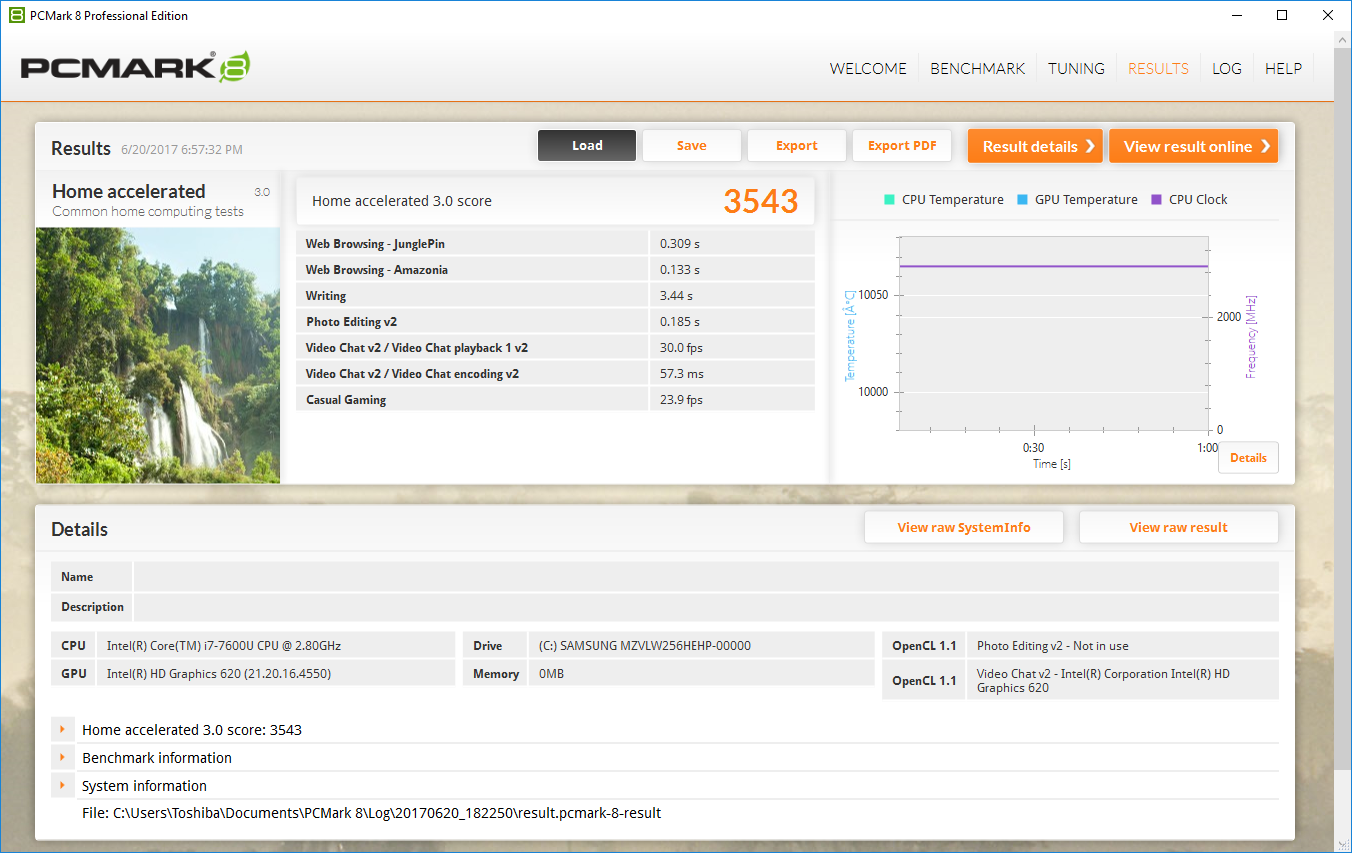Select Video Chat encoding v2 row
Screen dimensions: 1352x853
[x=555, y=373]
